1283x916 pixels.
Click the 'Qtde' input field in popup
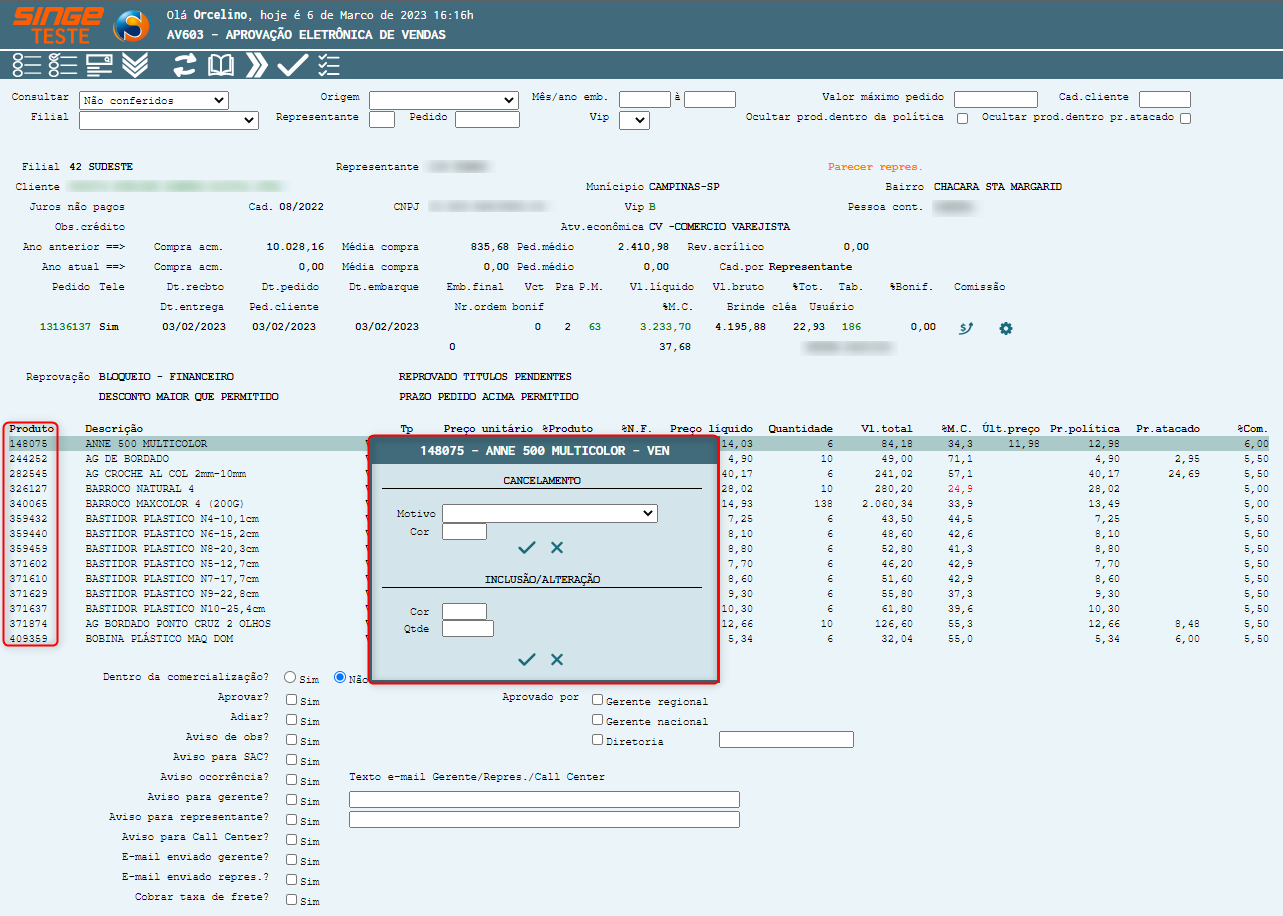click(468, 629)
